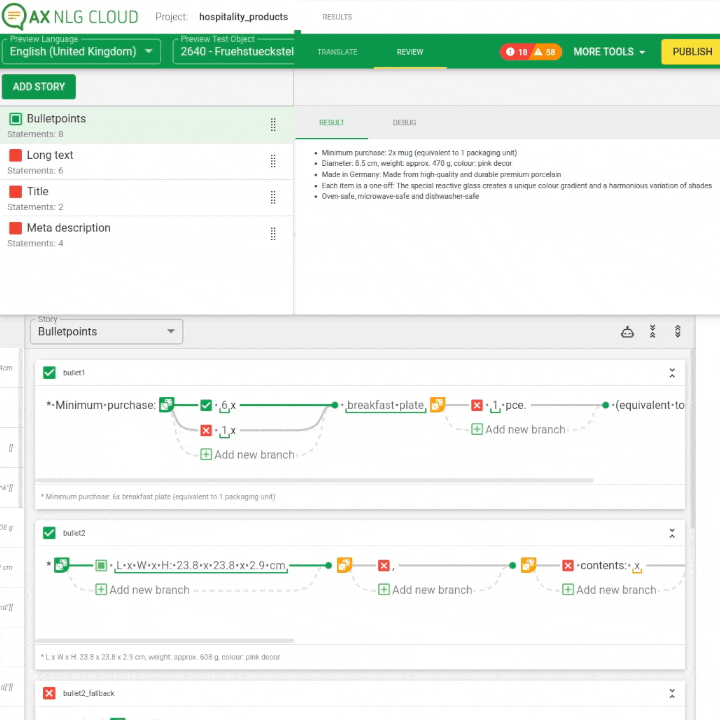720x720 pixels.
Task: Toggle the comma branch red checkbox in bullet2
Action: [384, 565]
